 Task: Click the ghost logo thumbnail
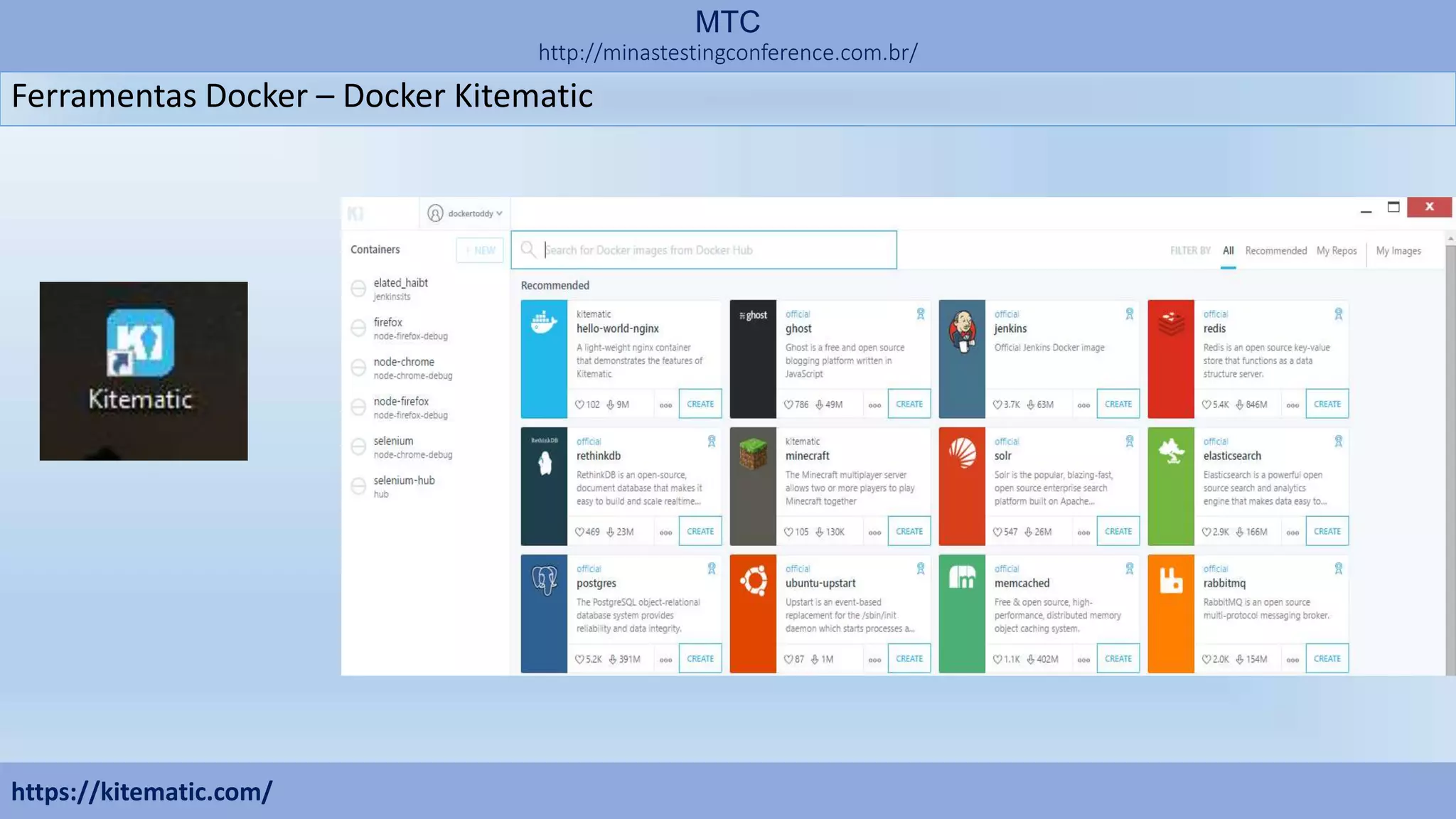(753, 359)
